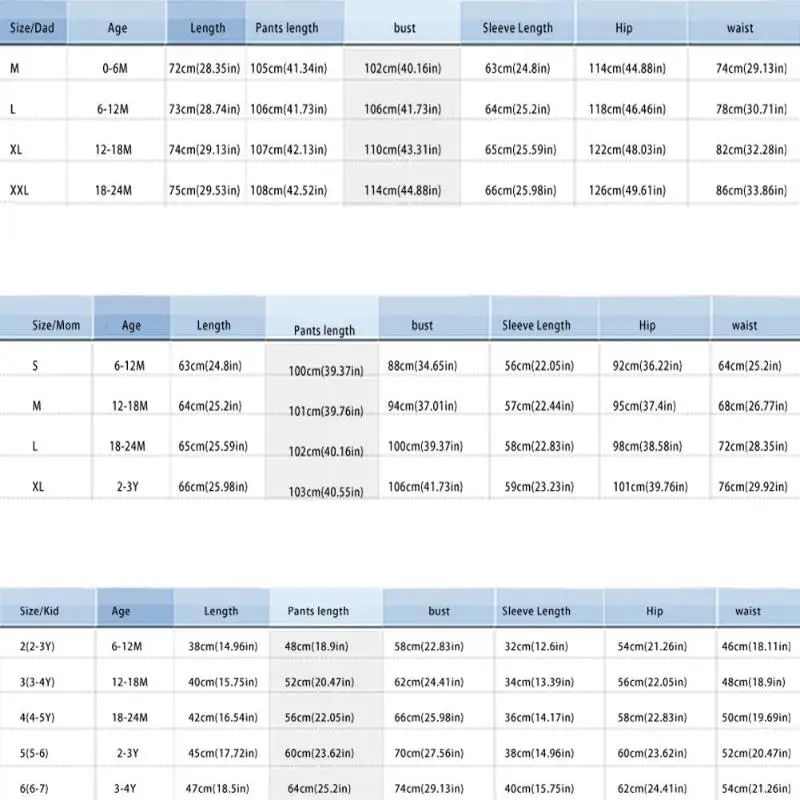Select the "3(3-4Y)" kid size label
The height and width of the screenshot is (800, 800).
(37, 682)
